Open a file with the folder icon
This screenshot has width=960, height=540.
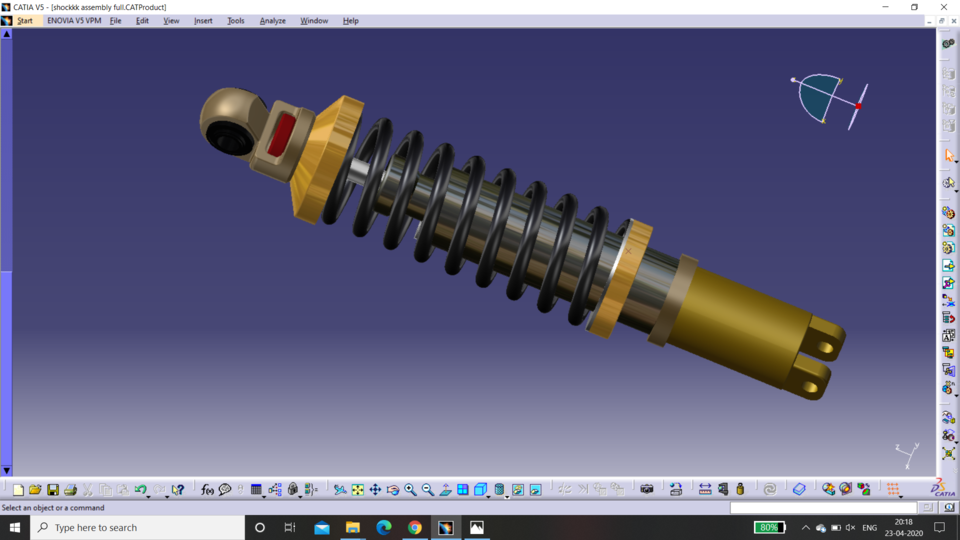[35, 489]
